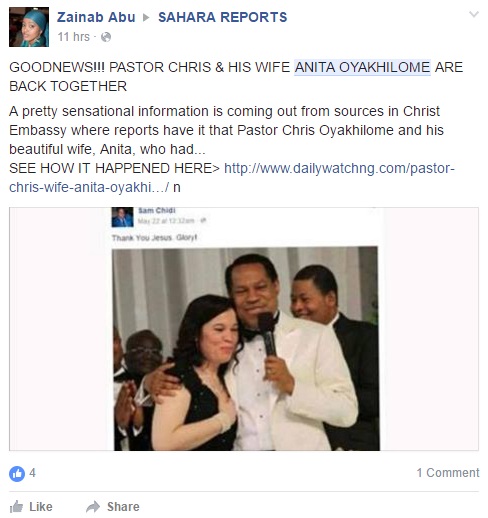488x518 pixels.
Task: Open the 11 hrs timestamp link
Action: [x=74, y=37]
